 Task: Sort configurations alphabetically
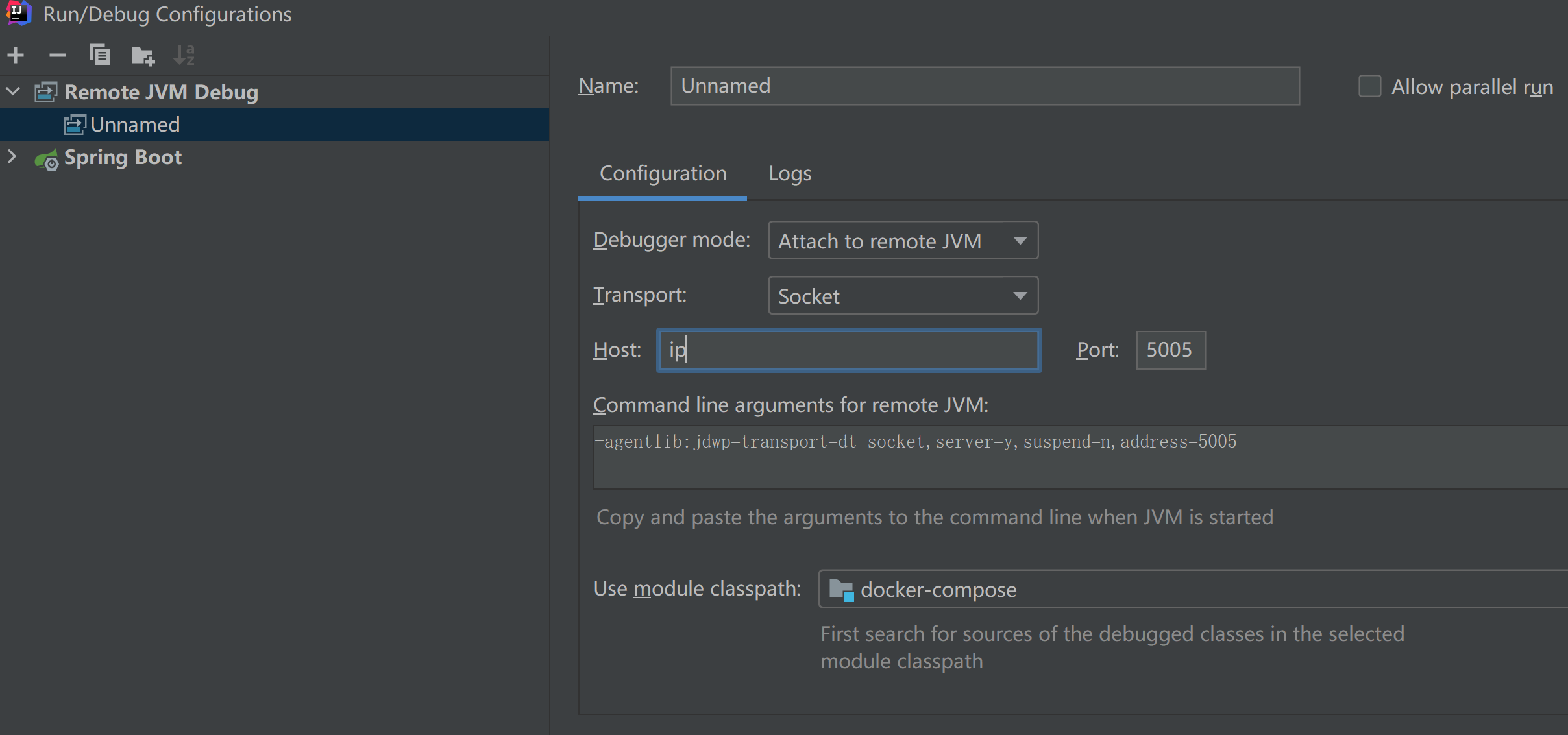pyautogui.click(x=184, y=55)
